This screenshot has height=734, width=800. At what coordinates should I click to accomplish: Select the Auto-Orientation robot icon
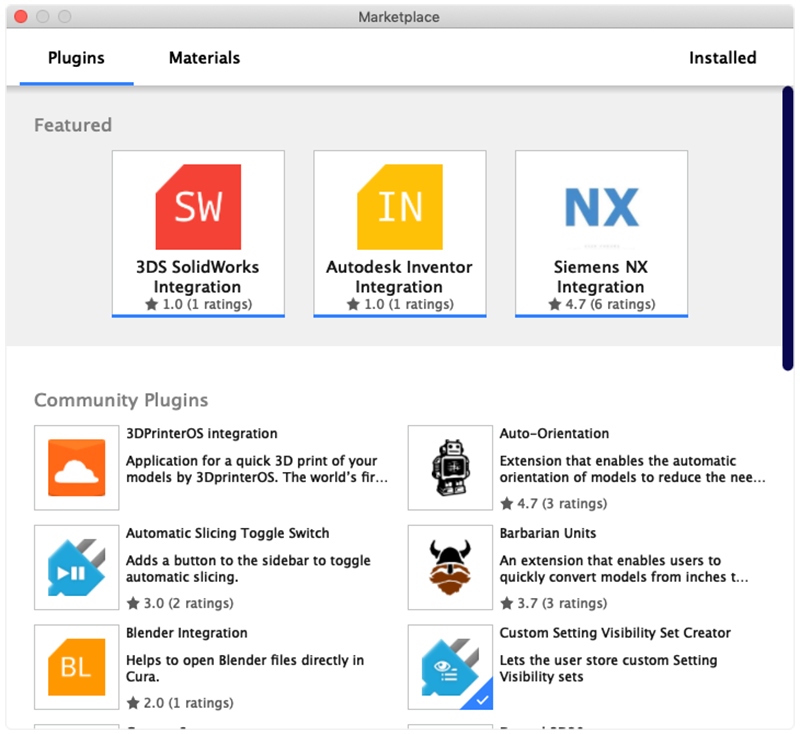[x=450, y=468]
